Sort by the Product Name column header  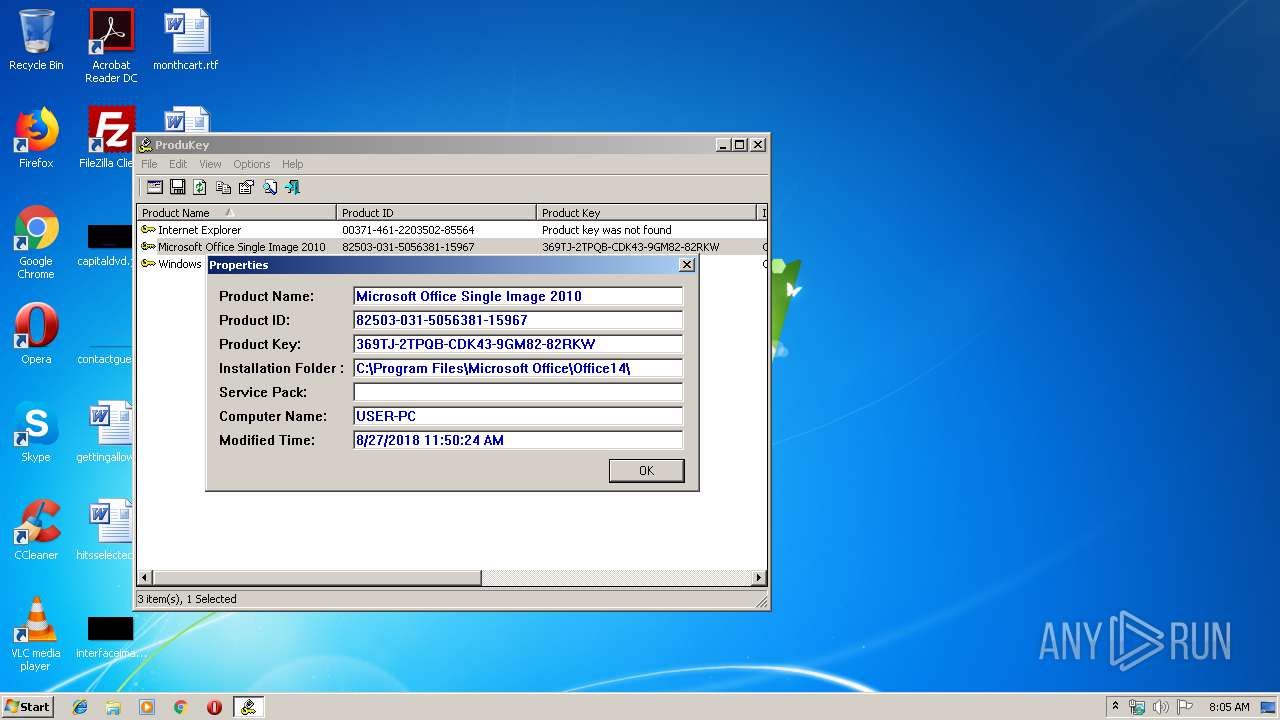coord(236,212)
